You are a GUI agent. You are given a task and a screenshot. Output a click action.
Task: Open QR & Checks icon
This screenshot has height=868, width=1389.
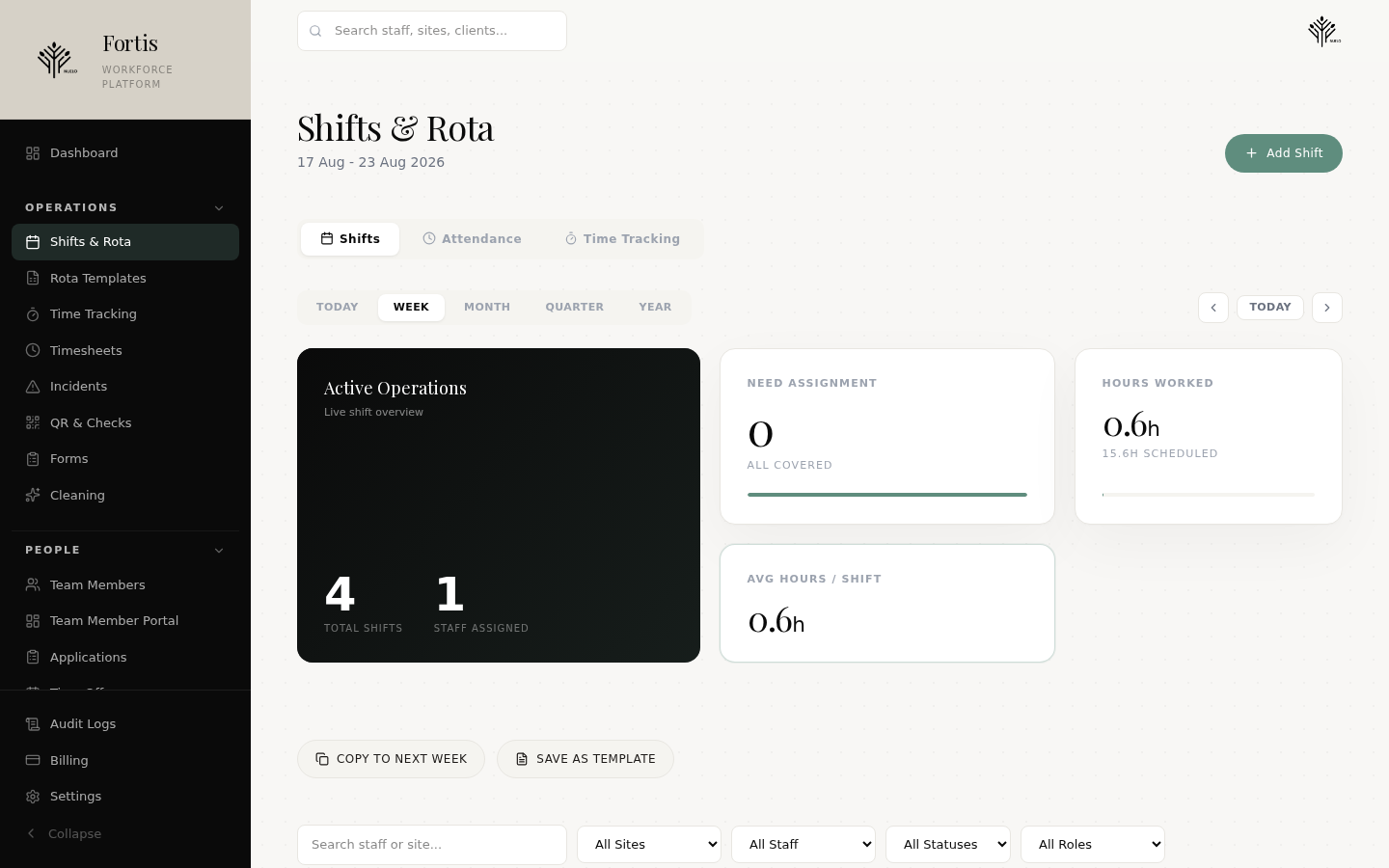point(33,423)
